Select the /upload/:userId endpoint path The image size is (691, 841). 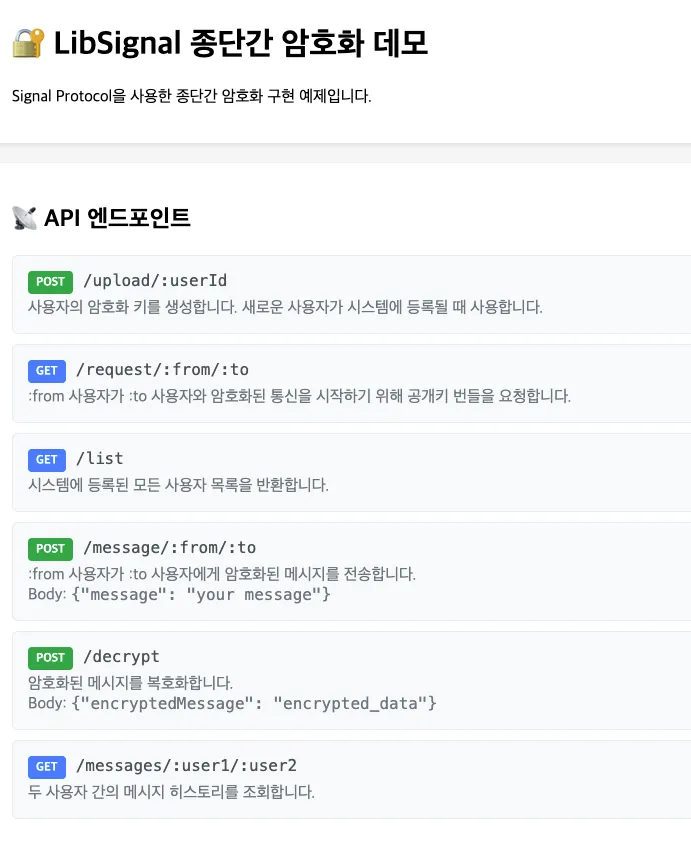pyautogui.click(x=155, y=281)
